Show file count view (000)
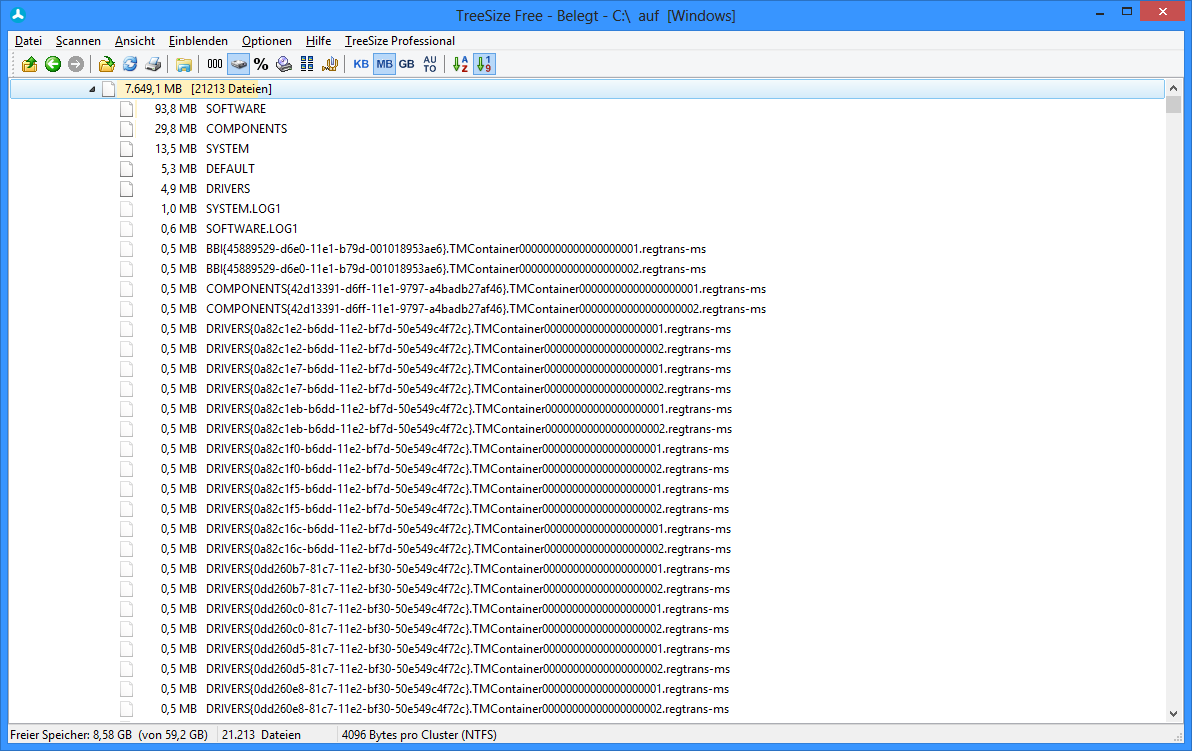Viewport: 1192px width, 751px height. (x=215, y=65)
